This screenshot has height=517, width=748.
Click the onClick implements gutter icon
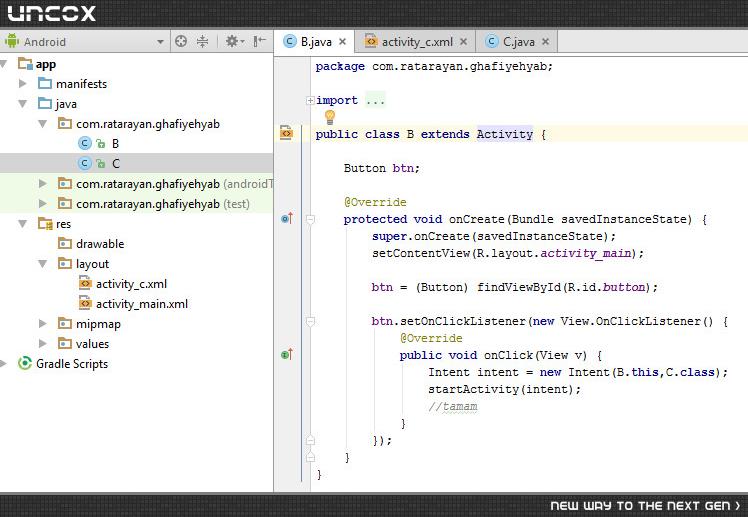(287, 354)
